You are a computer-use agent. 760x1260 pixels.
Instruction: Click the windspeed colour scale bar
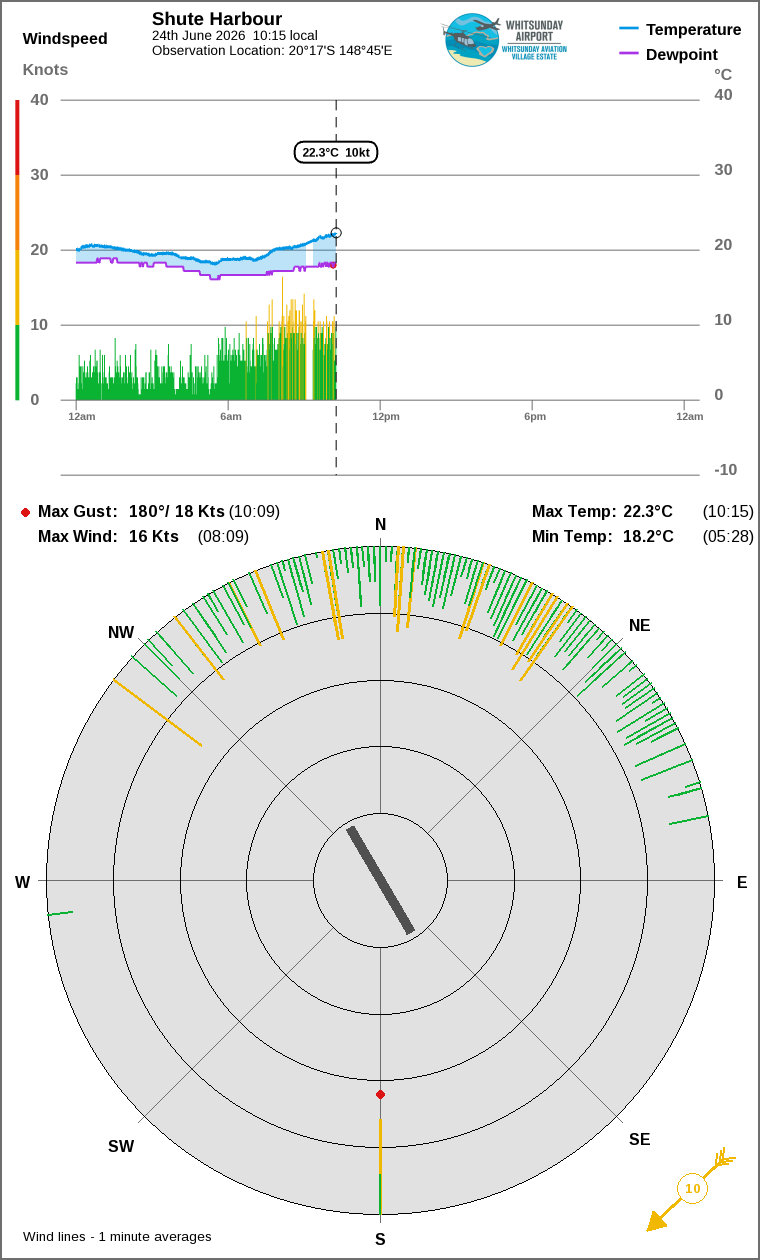[x=17, y=250]
